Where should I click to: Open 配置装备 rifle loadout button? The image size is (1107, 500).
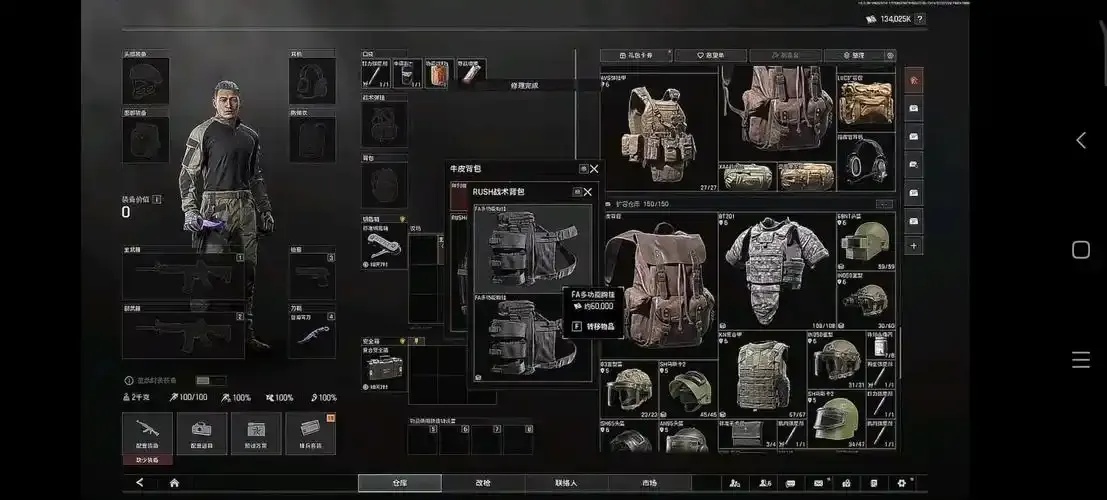[x=148, y=433]
